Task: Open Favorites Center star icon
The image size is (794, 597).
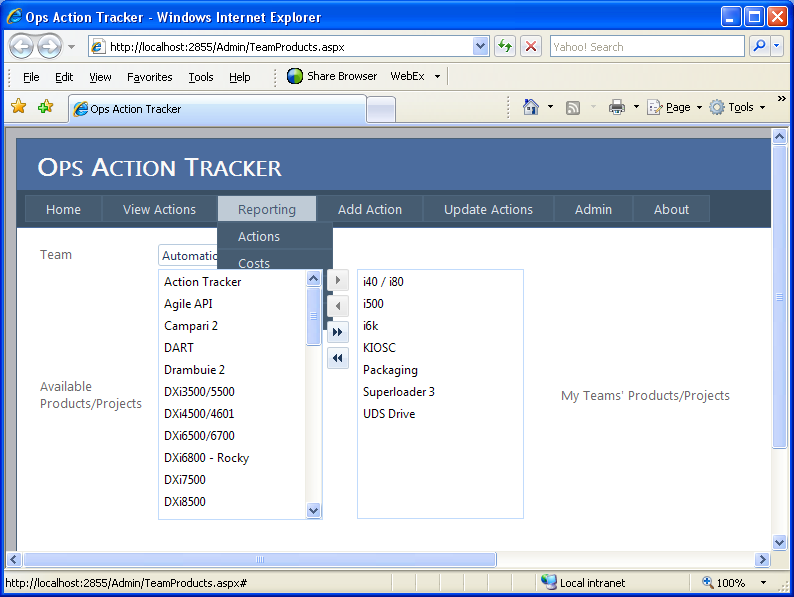Action: point(19,106)
